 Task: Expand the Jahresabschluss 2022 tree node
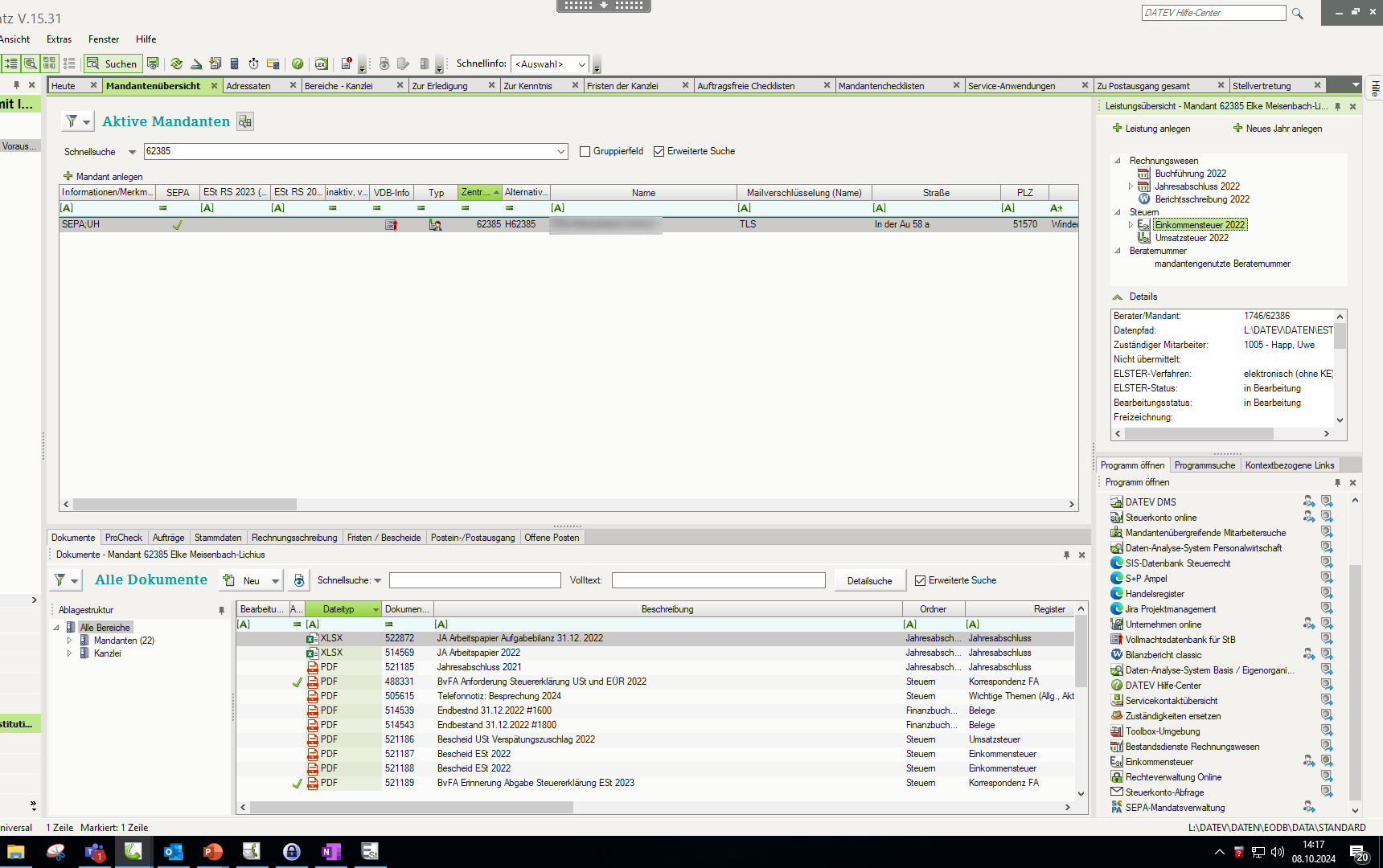[1131, 186]
